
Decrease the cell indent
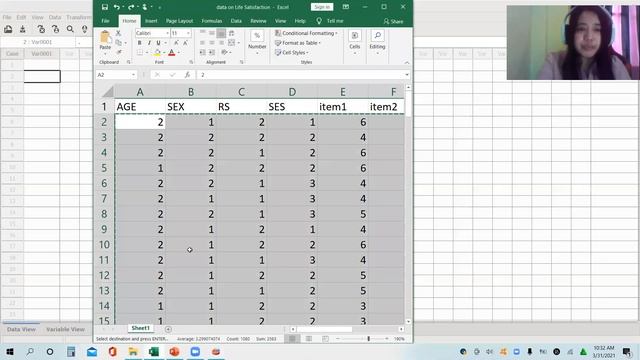tap(202, 53)
